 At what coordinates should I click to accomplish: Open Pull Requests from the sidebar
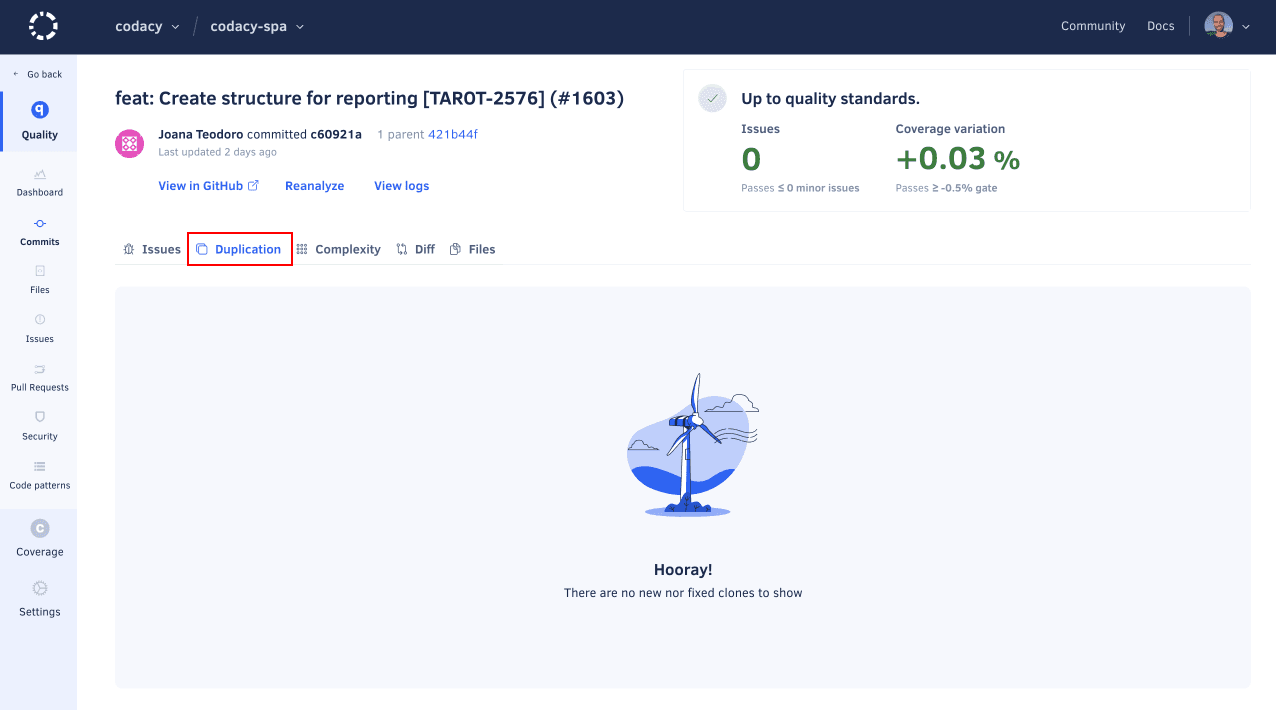(x=39, y=377)
